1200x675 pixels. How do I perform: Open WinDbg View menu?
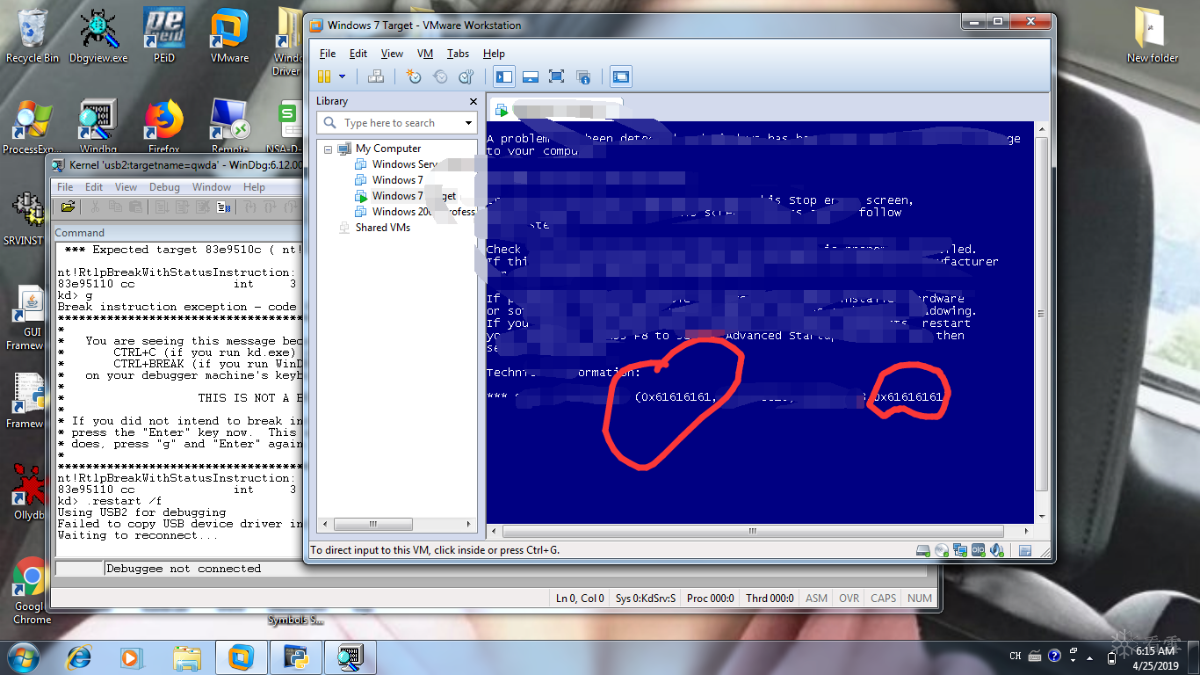pyautogui.click(x=126, y=187)
